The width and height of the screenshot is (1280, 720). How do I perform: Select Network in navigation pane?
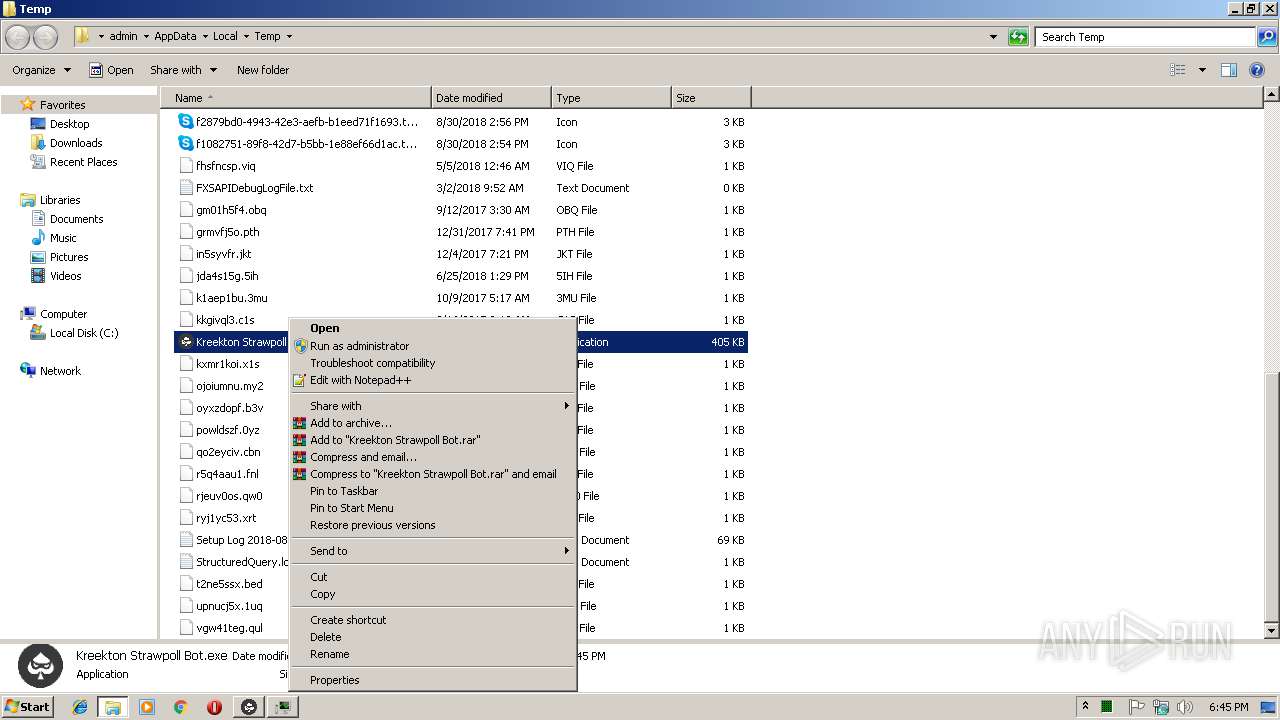click(60, 371)
